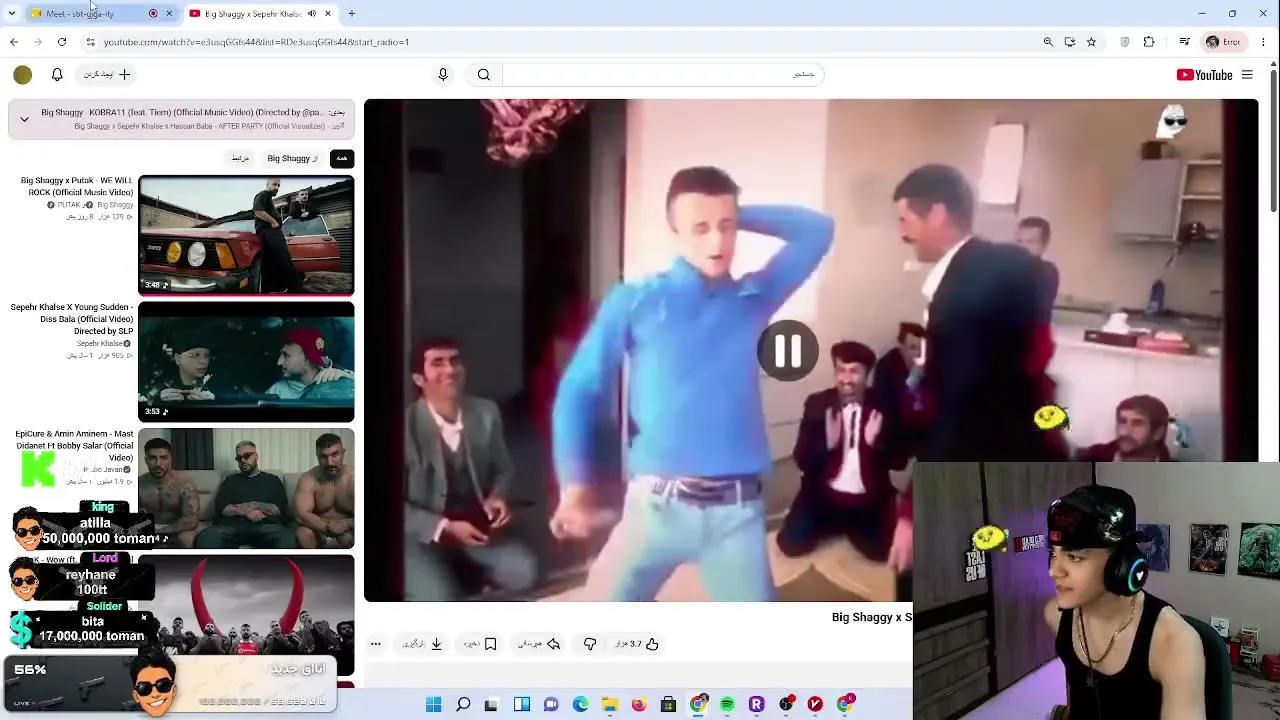Viewport: 1280px width, 720px height.
Task: Open the browser extensions puzzle icon
Action: [x=1149, y=42]
